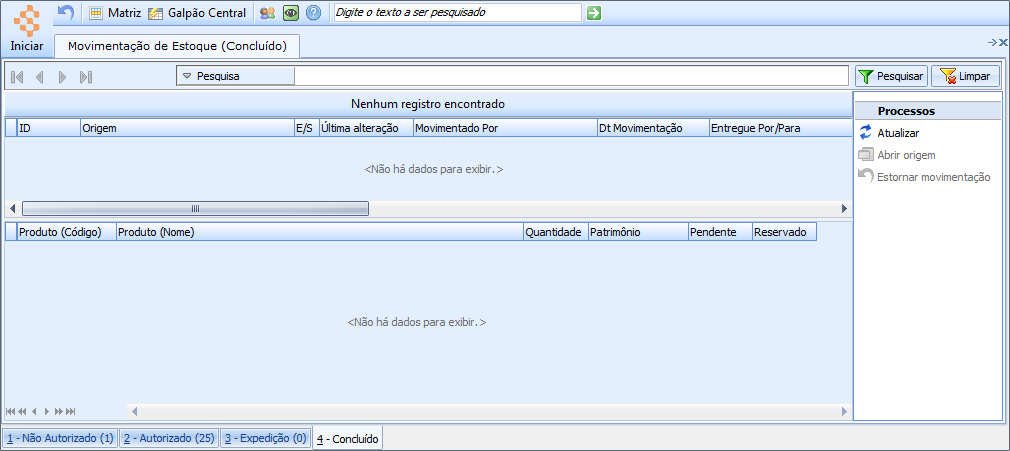Go to next record arrow
The image size is (1010, 451).
62,77
